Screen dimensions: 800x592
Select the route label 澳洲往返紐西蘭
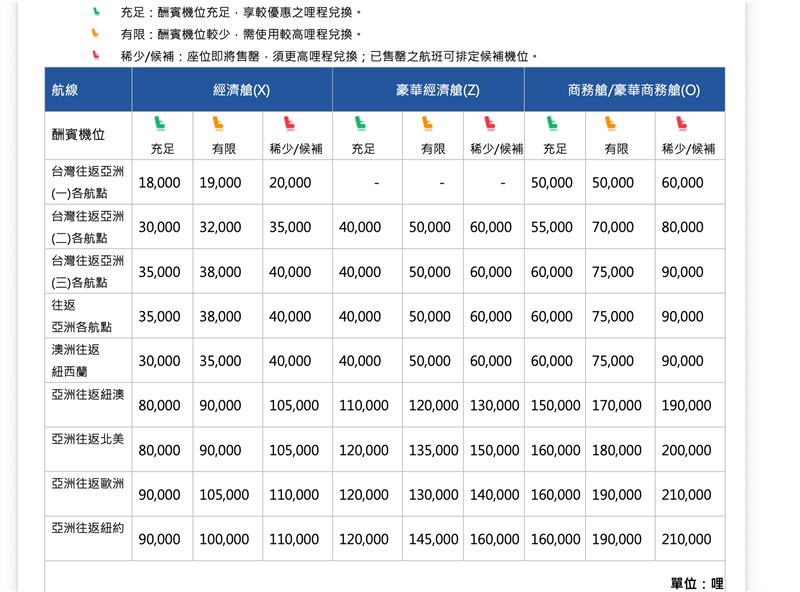point(76,360)
